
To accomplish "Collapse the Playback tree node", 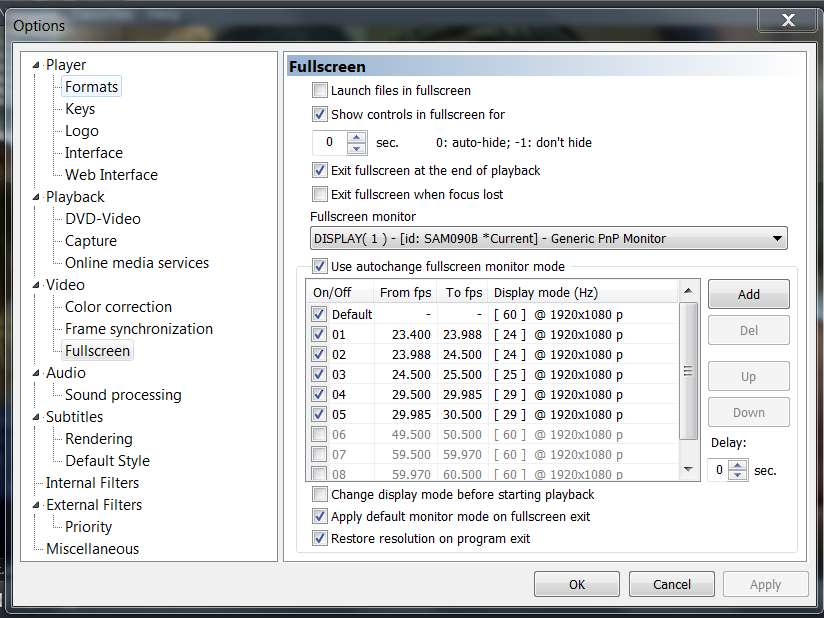I will (36, 197).
